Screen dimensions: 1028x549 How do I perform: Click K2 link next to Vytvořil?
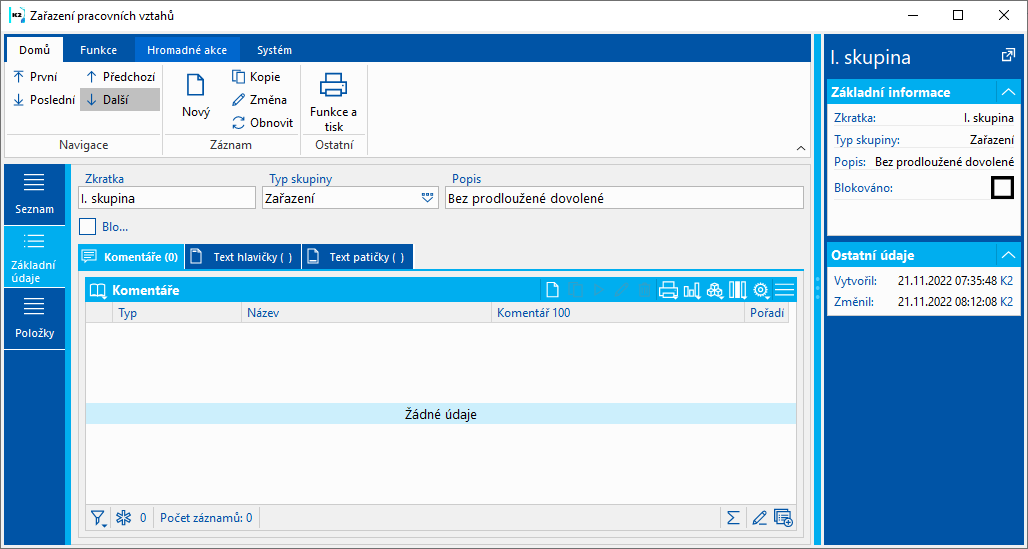click(x=1006, y=281)
